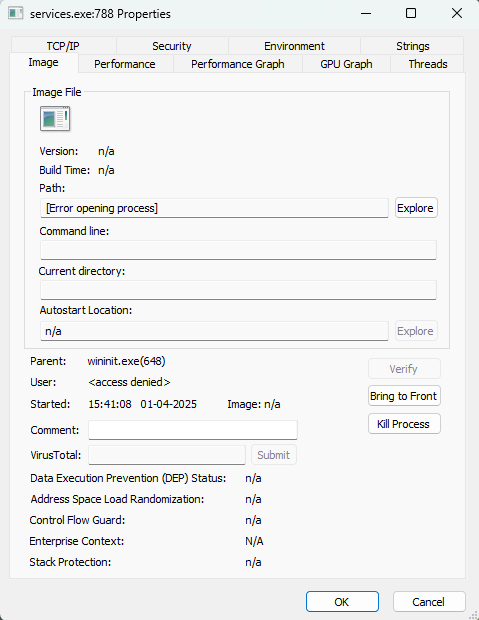This screenshot has height=620, width=479.
Task: Focus the Comment input field
Action: pos(193,430)
